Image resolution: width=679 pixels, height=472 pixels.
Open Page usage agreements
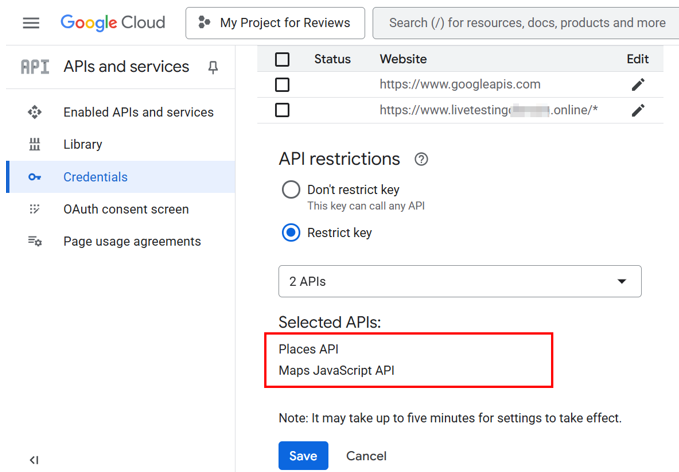[x=132, y=241]
